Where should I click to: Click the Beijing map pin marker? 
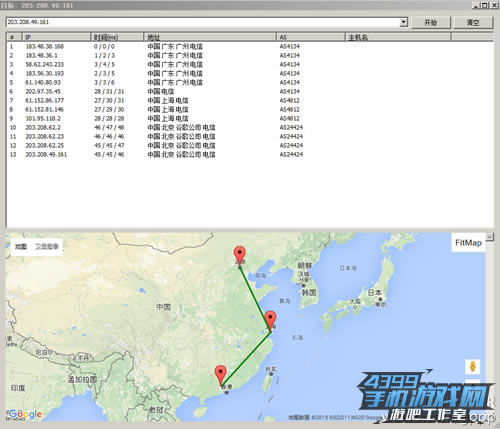[x=240, y=255]
